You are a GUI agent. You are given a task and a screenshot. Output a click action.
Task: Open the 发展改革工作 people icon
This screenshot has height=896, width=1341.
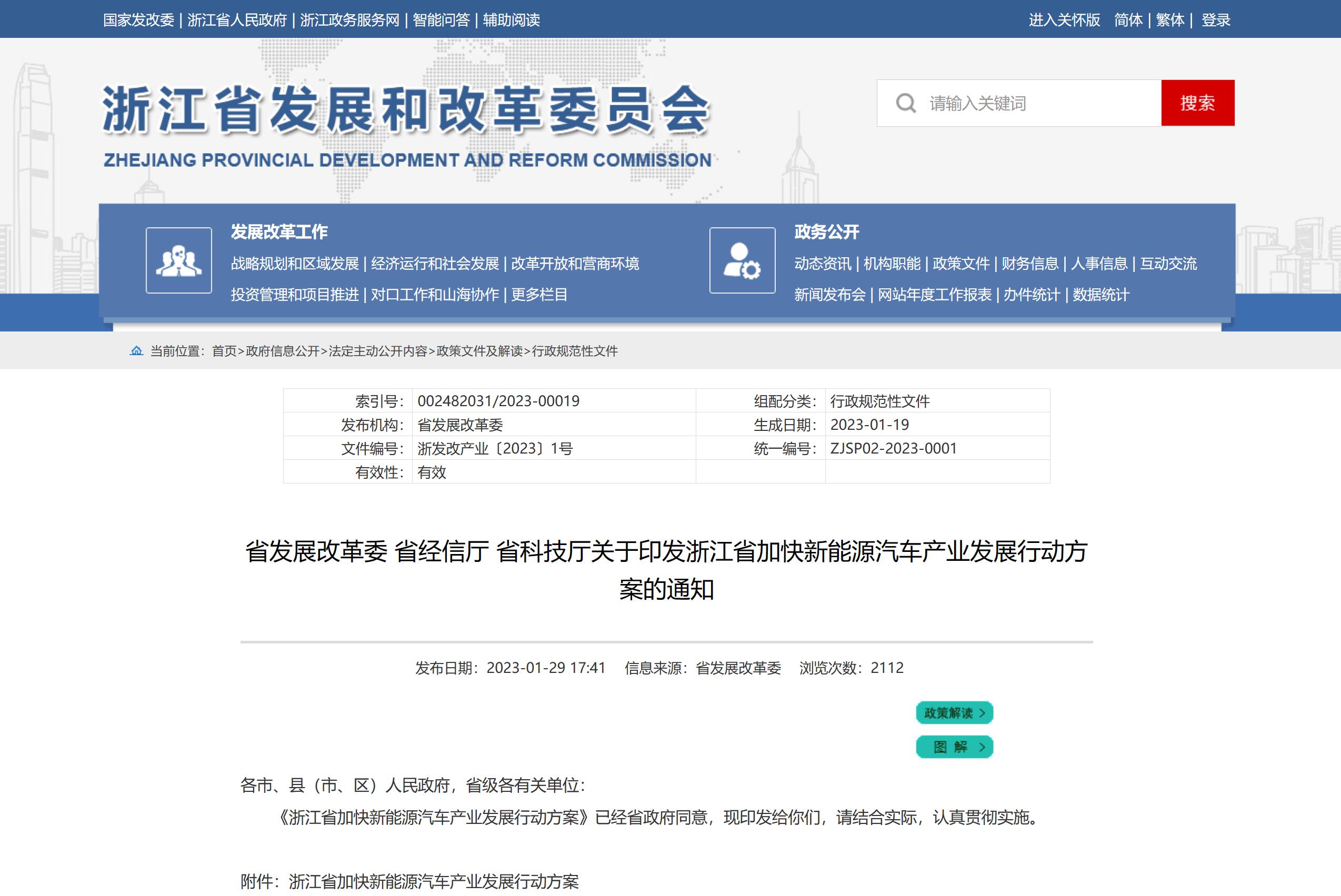179,260
